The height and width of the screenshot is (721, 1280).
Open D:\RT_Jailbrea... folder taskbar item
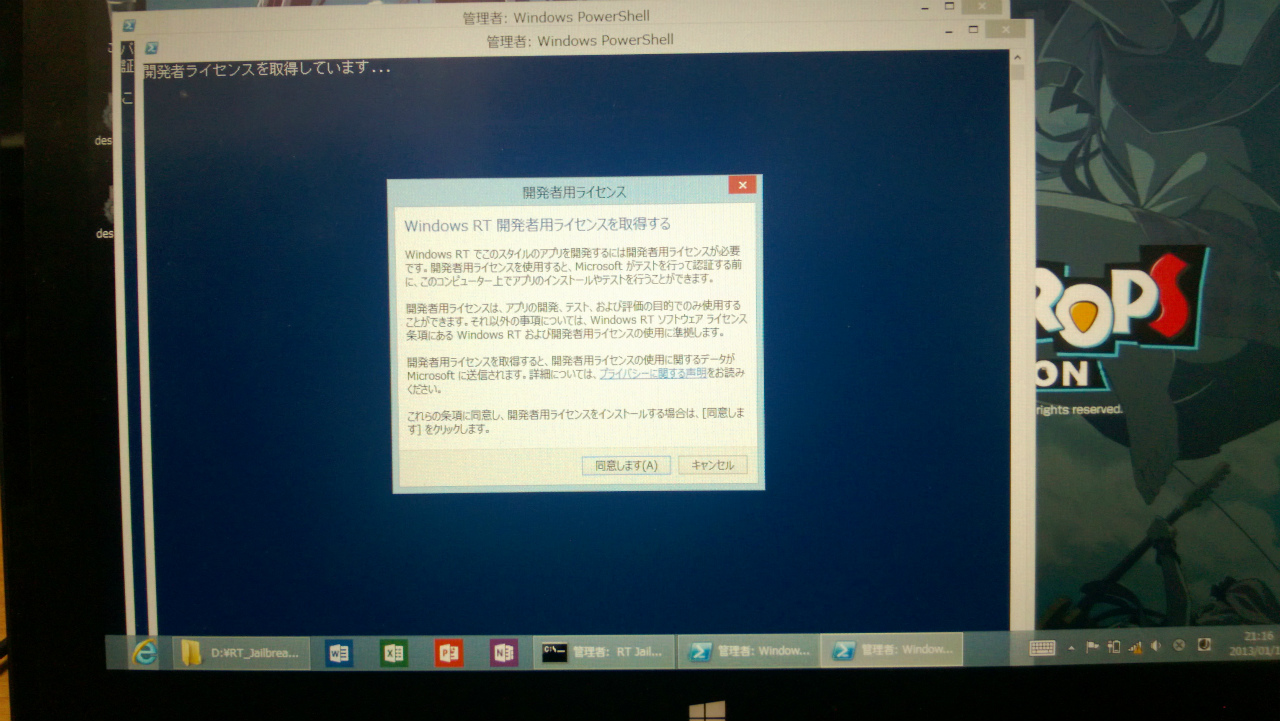pos(241,653)
